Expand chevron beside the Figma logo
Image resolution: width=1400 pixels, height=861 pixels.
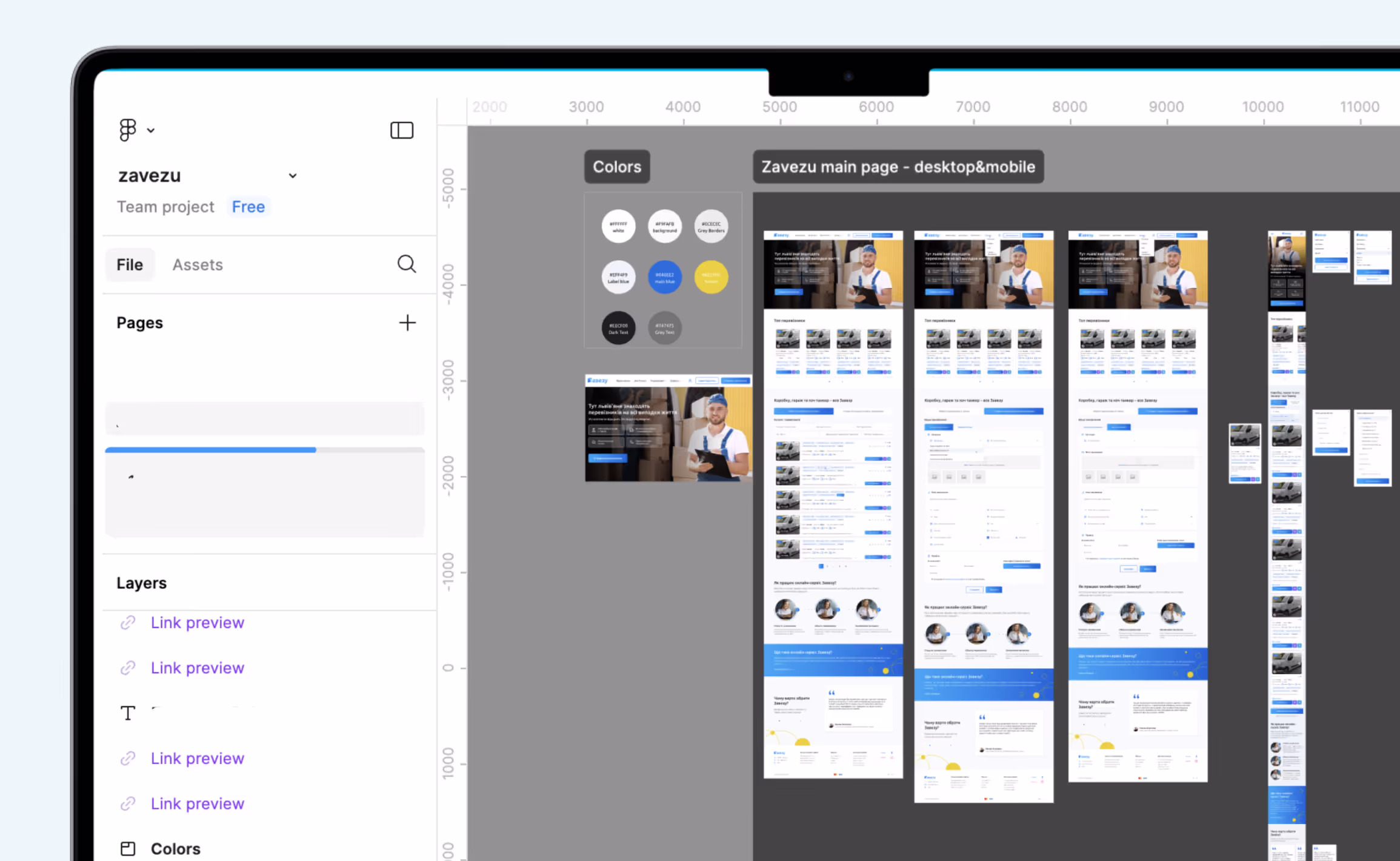pyautogui.click(x=151, y=130)
